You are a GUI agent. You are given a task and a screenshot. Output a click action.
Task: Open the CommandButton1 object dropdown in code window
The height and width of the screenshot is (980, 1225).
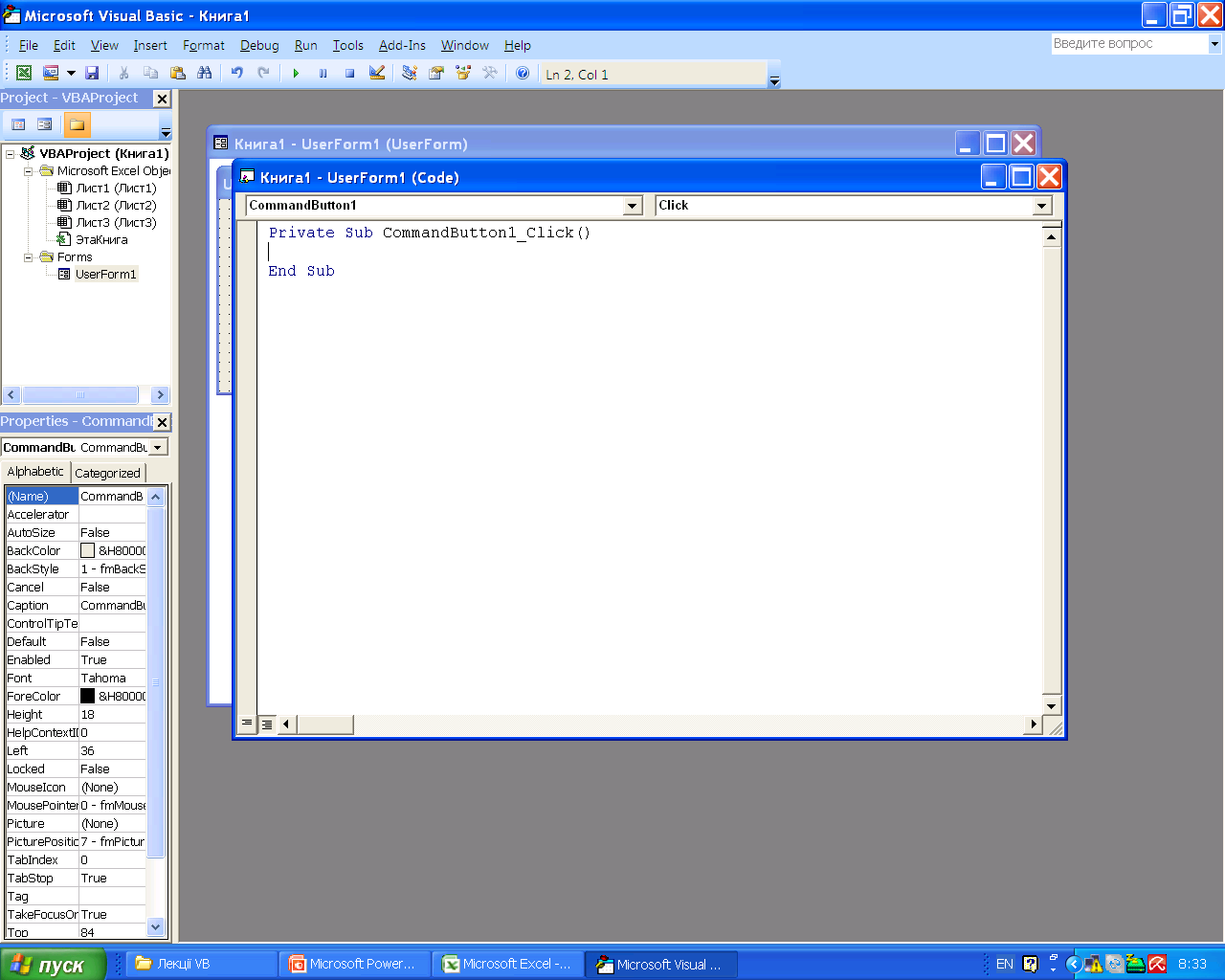tap(632, 206)
